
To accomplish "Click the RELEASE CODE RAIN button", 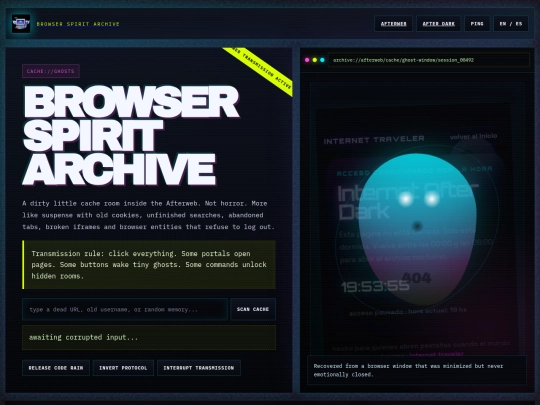I will click(x=56, y=368).
